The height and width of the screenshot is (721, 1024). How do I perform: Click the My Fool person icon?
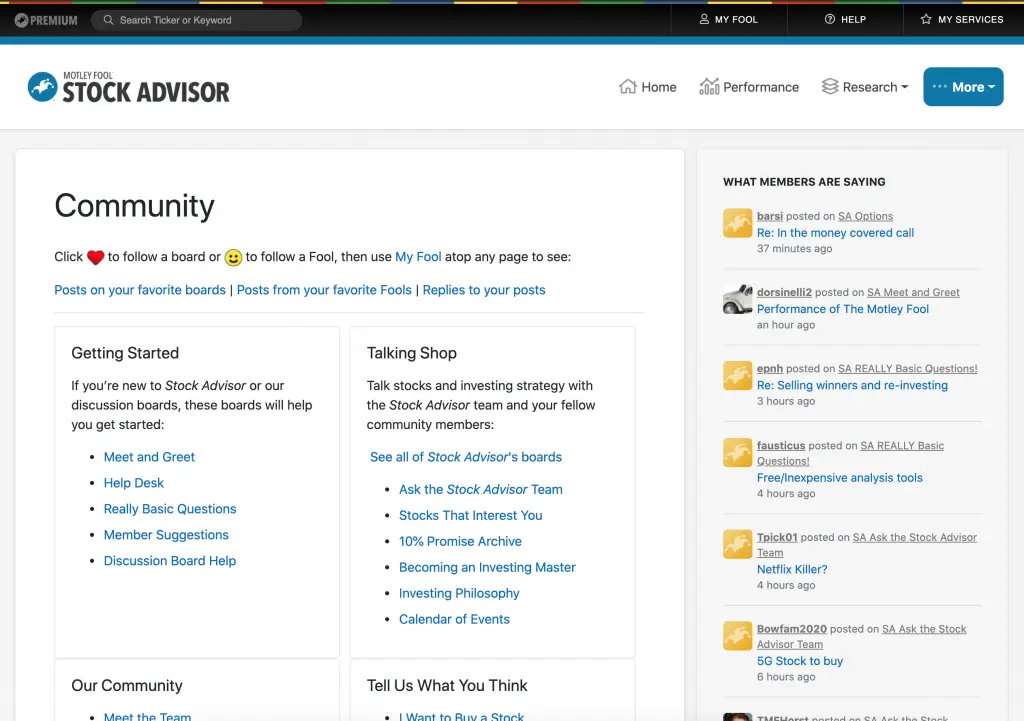click(x=704, y=20)
